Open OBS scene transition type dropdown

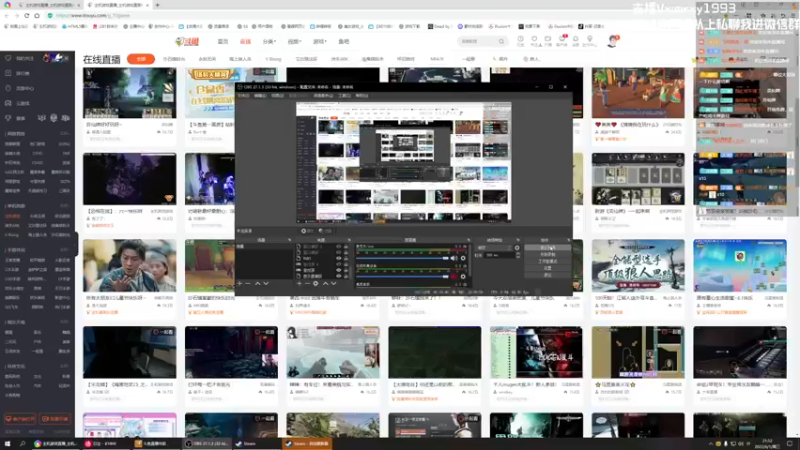[493, 248]
